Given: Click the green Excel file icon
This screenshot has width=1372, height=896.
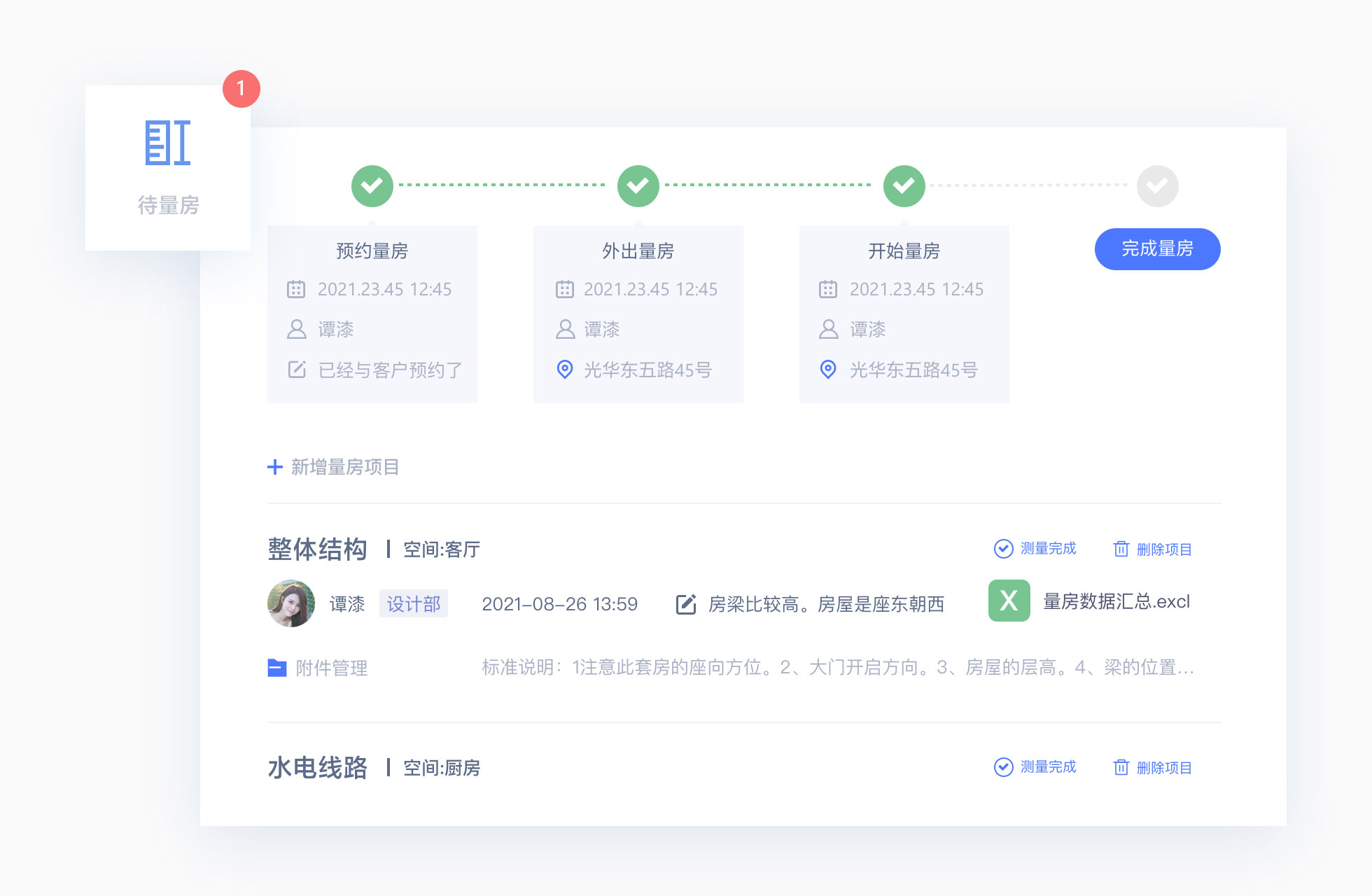Looking at the screenshot, I should point(1009,601).
